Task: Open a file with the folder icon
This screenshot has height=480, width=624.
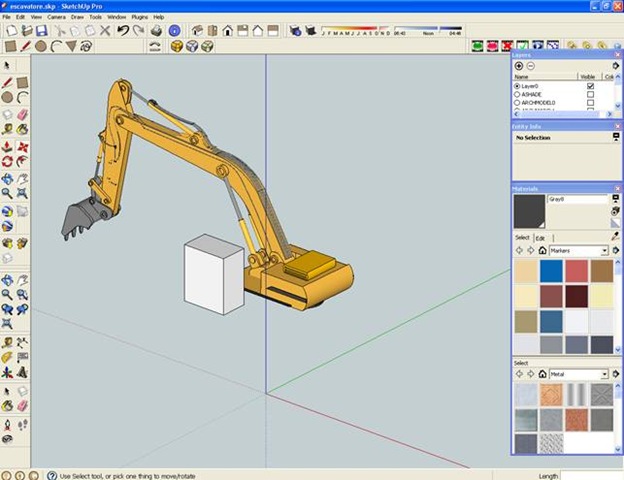Action: pyautogui.click(x=27, y=31)
